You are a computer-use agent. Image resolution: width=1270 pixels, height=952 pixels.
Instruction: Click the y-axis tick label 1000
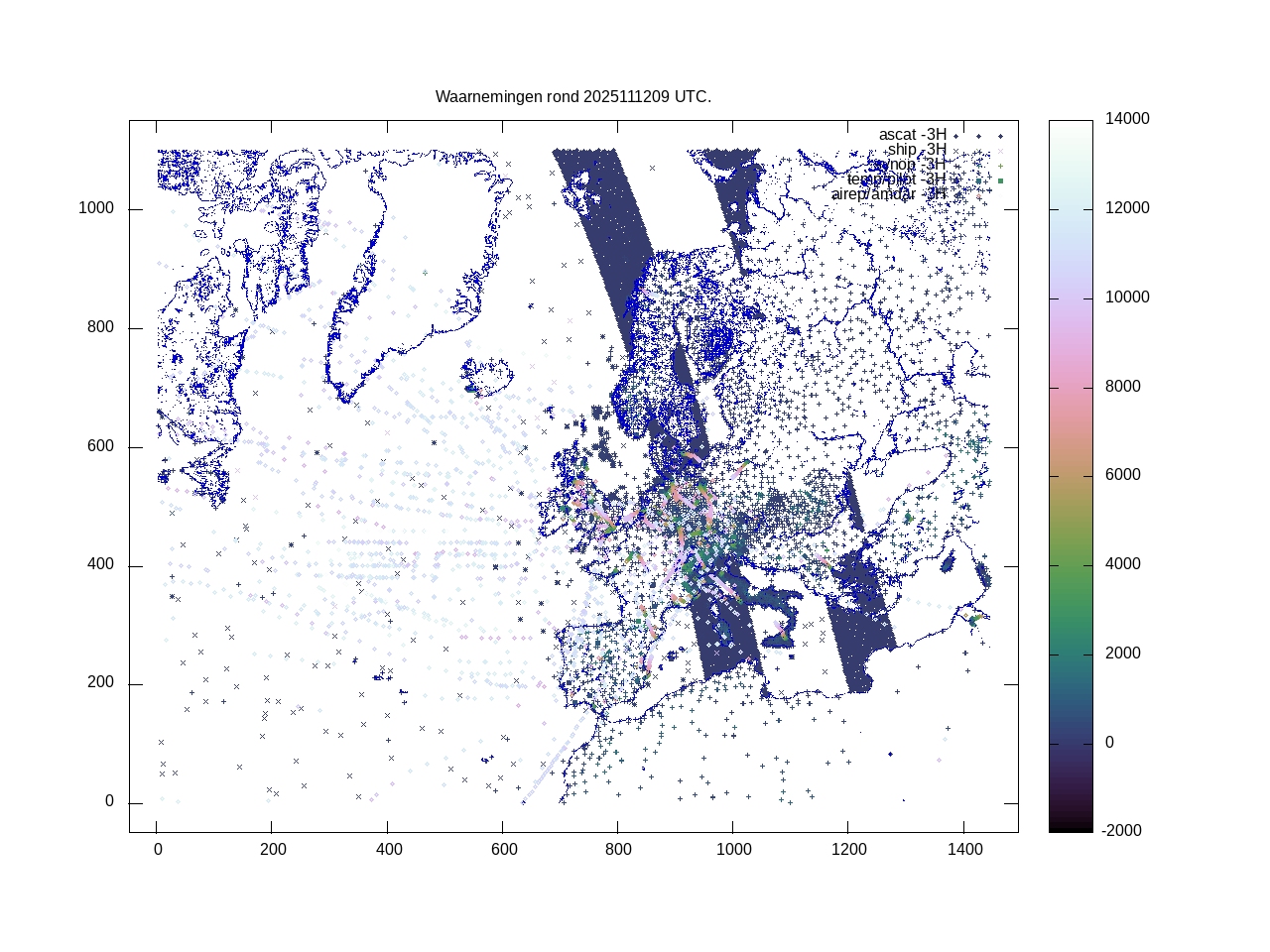click(x=96, y=209)
